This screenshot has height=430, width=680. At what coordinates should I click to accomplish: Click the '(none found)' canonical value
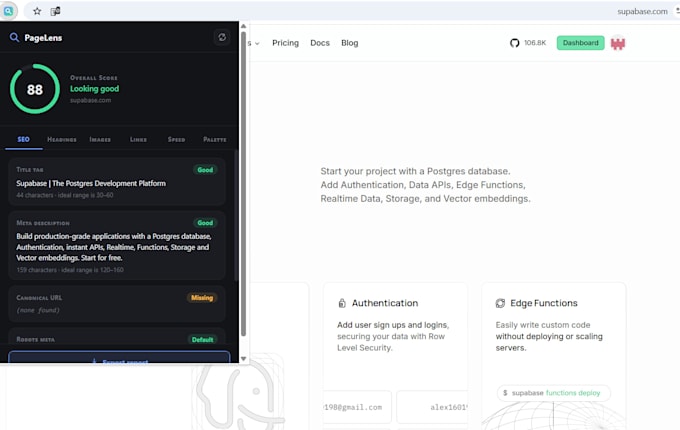click(x=38, y=310)
